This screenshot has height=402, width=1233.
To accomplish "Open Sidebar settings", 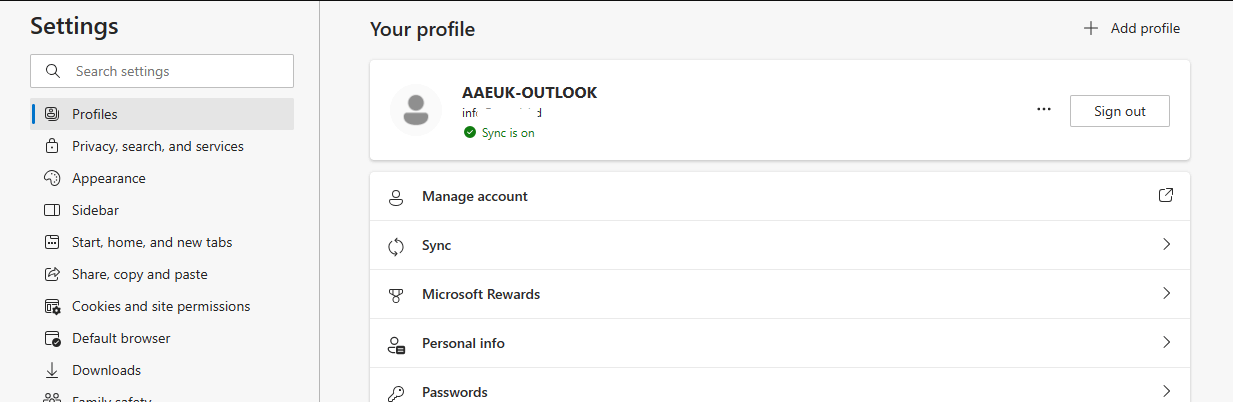I will pos(162,210).
